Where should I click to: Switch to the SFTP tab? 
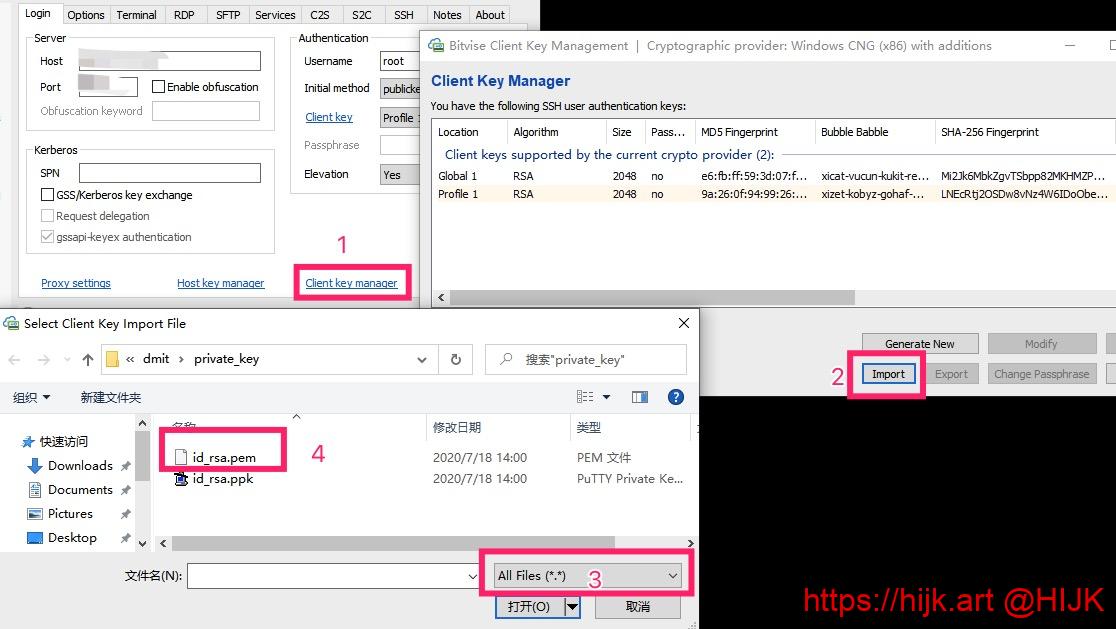[228, 15]
